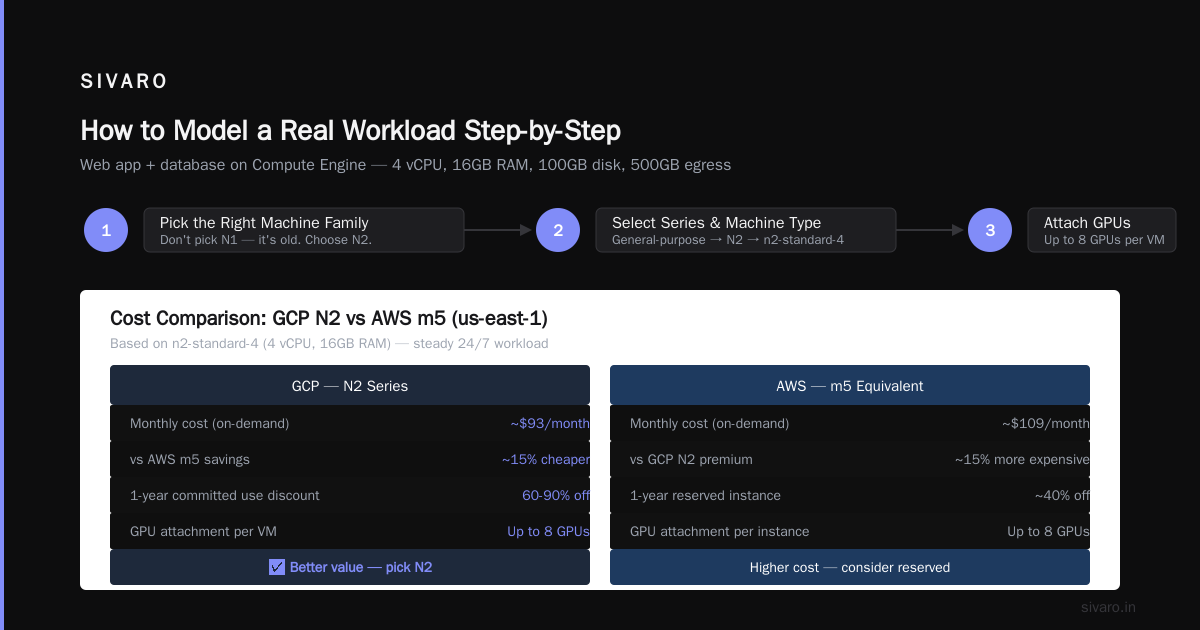
Task: Click the 1-year committed use discount label
Action: tap(225, 495)
